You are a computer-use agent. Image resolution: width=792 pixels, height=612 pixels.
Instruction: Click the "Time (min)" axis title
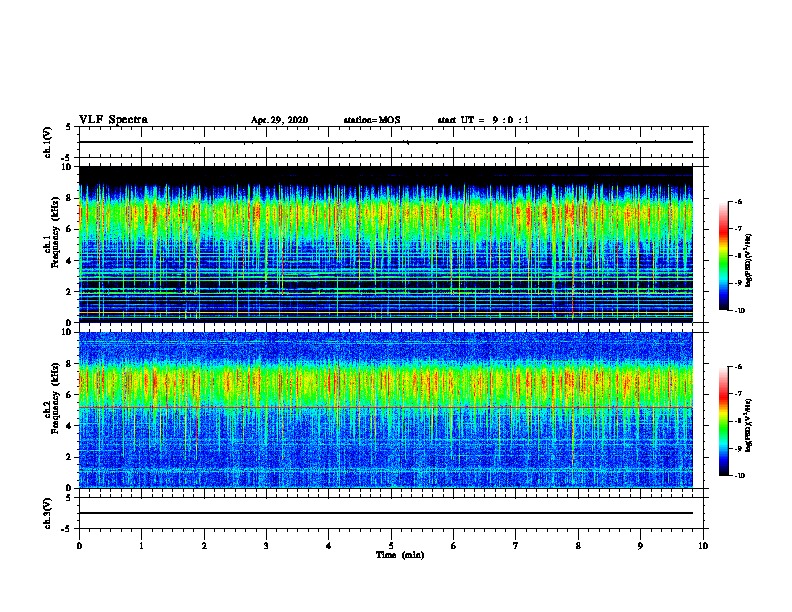(400, 555)
